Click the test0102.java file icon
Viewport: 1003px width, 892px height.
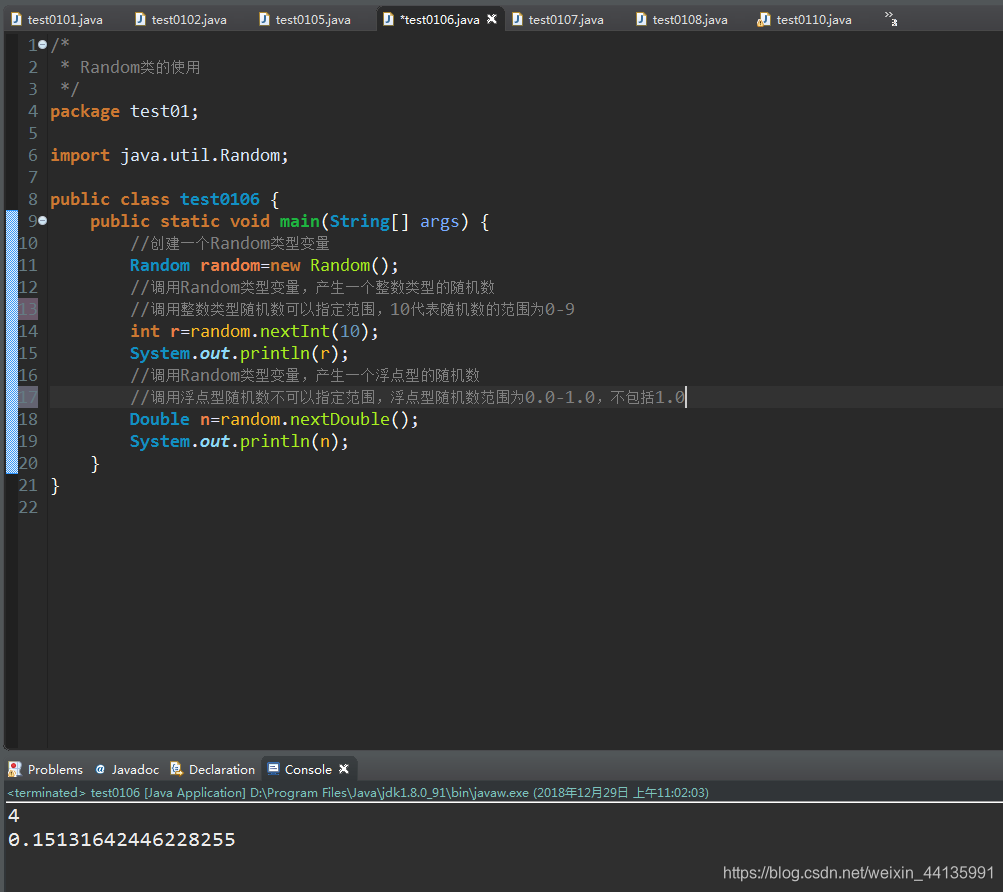[140, 19]
